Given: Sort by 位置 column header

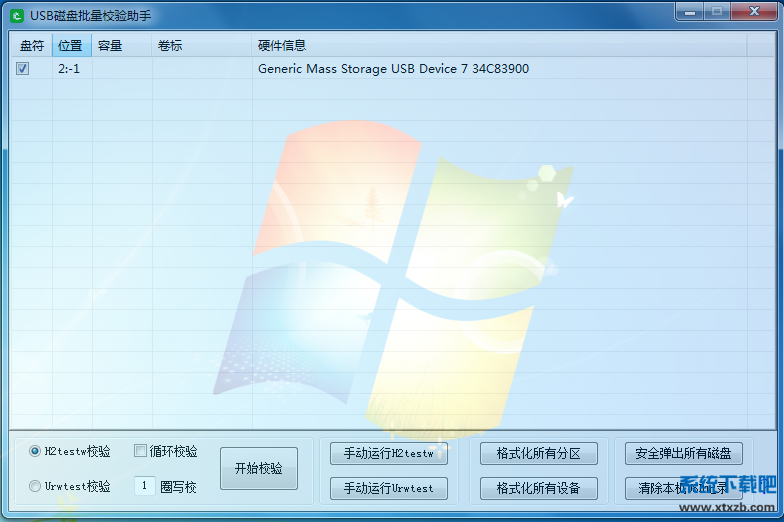Looking at the screenshot, I should [72, 46].
